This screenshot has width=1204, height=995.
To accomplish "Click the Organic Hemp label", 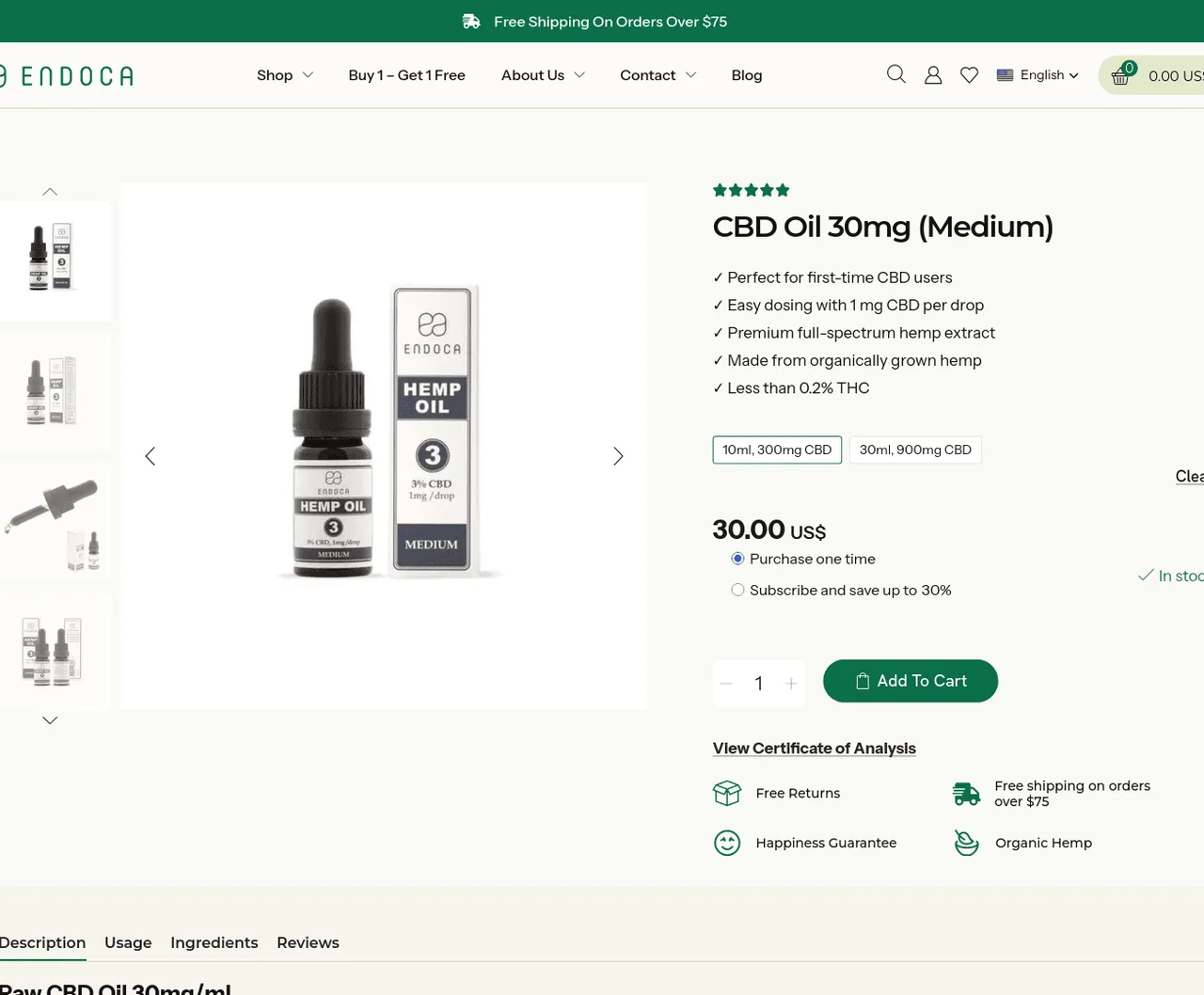I will click(x=1043, y=843).
